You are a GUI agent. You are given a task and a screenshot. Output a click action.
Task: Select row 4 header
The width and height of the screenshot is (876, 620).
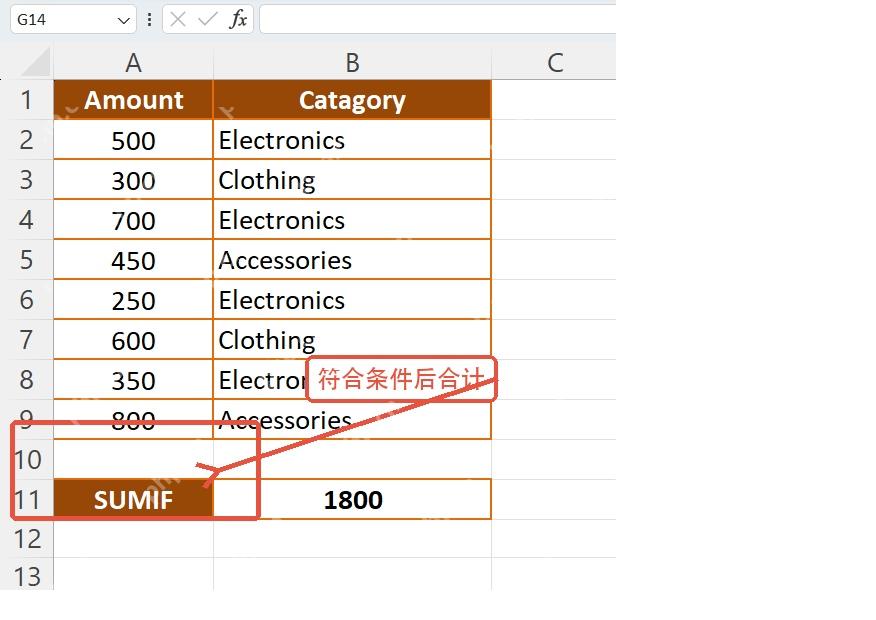pyautogui.click(x=26, y=220)
